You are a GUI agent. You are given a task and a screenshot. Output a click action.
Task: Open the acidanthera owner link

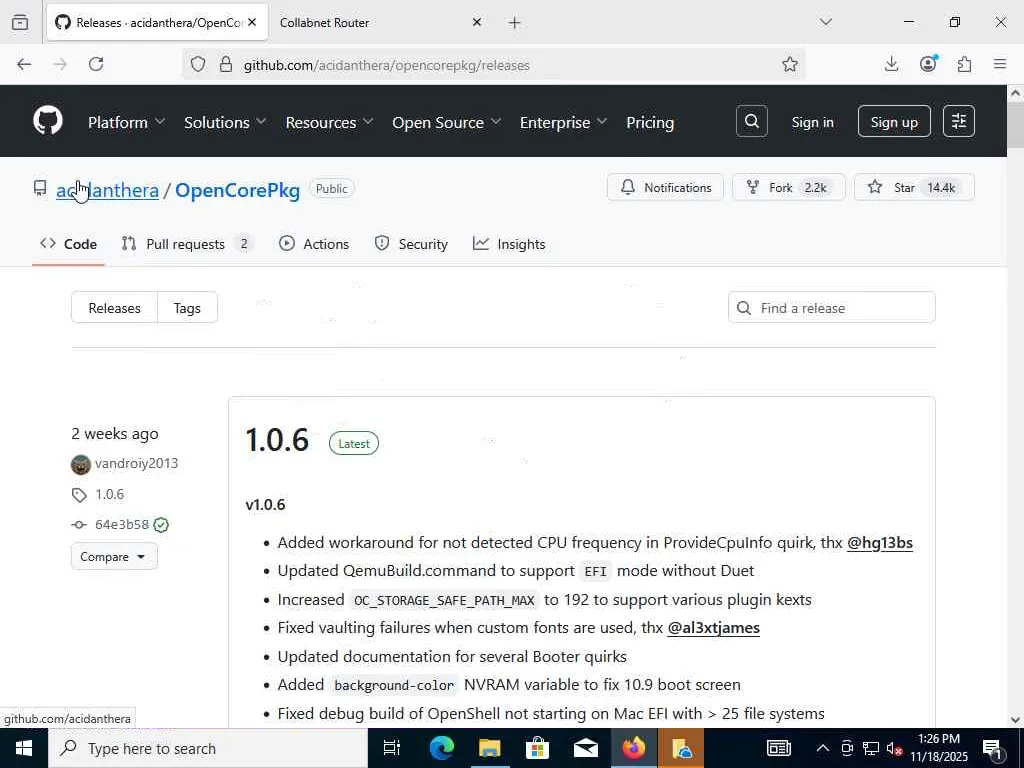108,190
